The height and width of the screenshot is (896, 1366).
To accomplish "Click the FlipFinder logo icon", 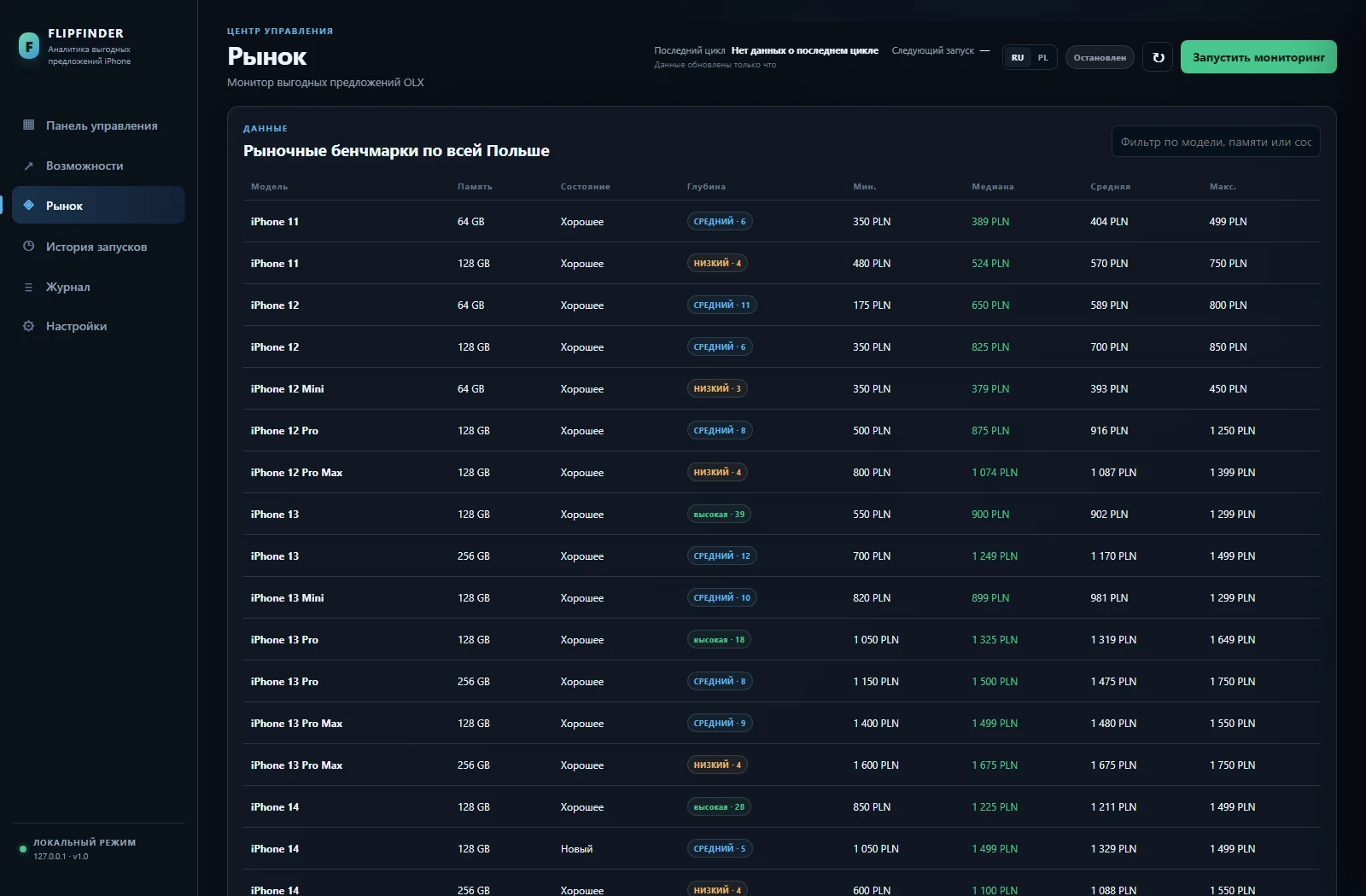I will coord(29,46).
